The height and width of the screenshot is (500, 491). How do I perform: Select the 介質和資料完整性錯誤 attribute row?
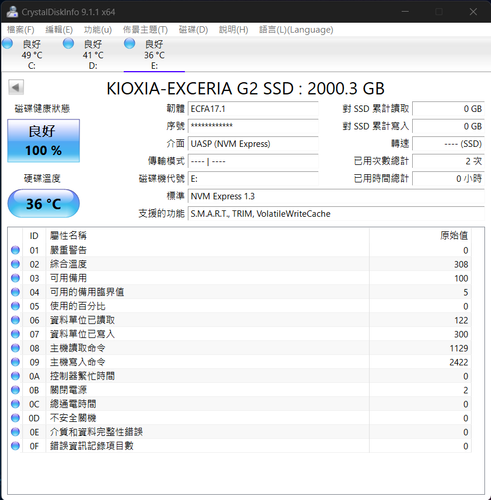tap(240, 432)
